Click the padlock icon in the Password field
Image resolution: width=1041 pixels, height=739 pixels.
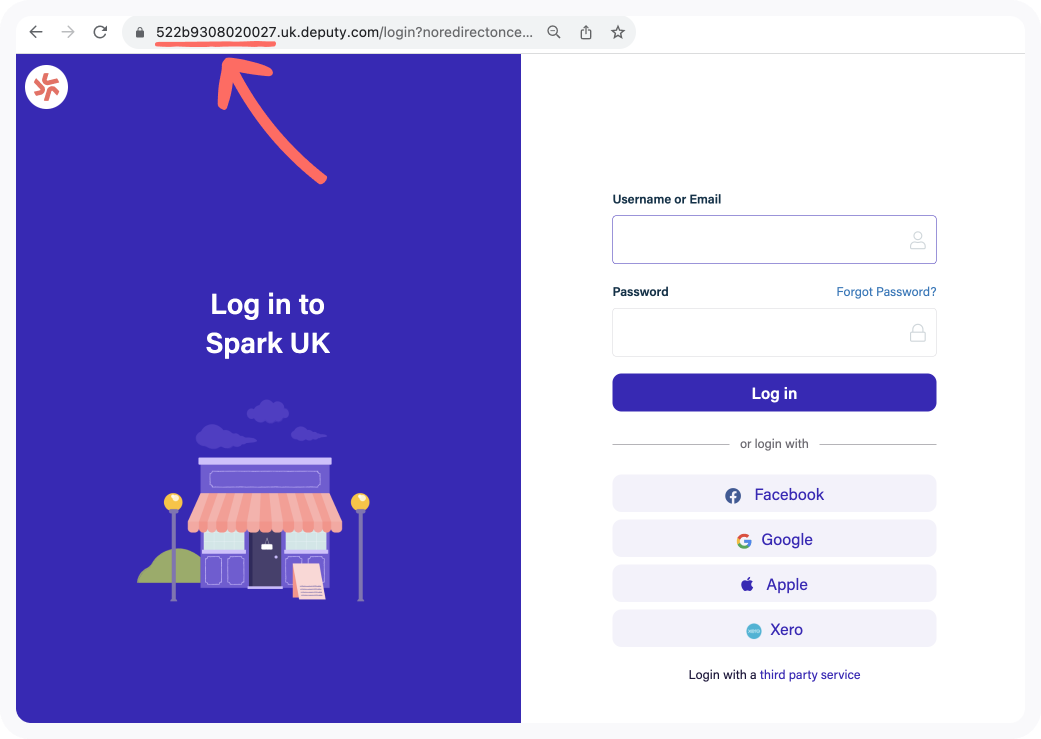[918, 333]
